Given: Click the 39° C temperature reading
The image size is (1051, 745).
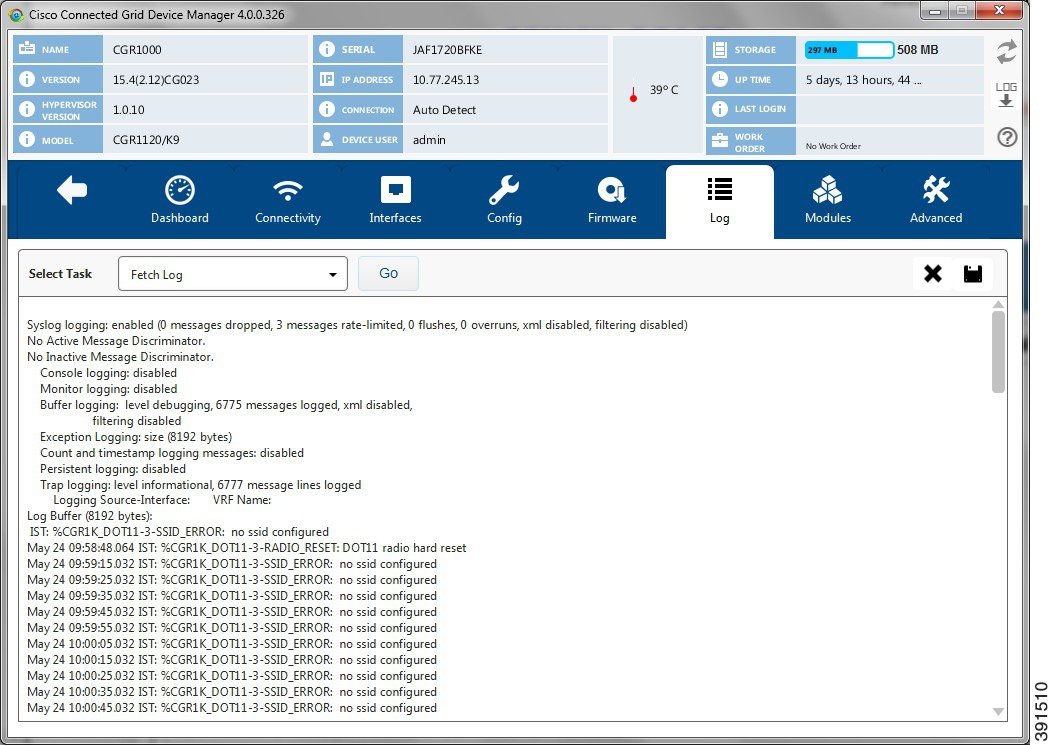Looking at the screenshot, I should pos(664,90).
